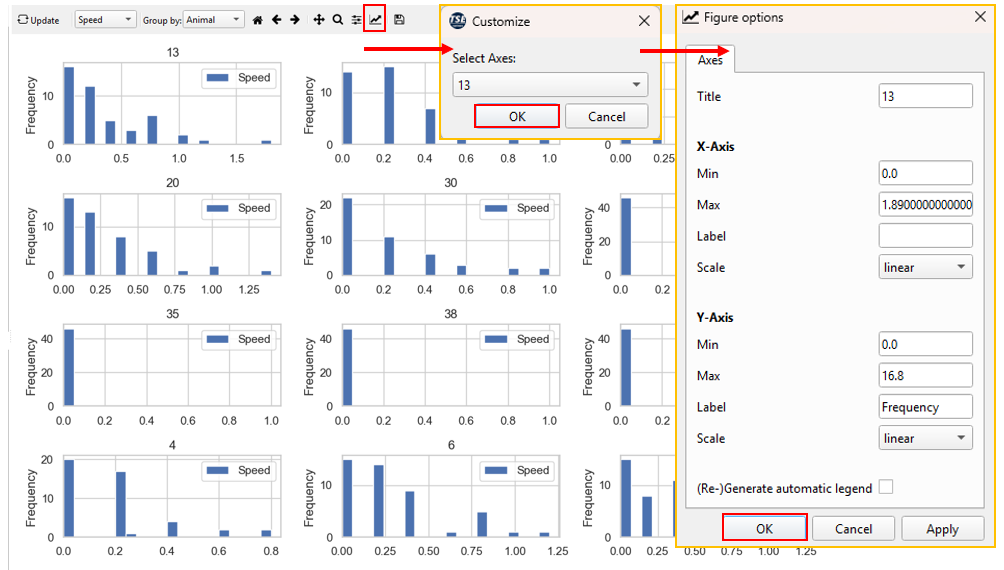
Task: Go forward to next view arrow
Action: (x=295, y=20)
